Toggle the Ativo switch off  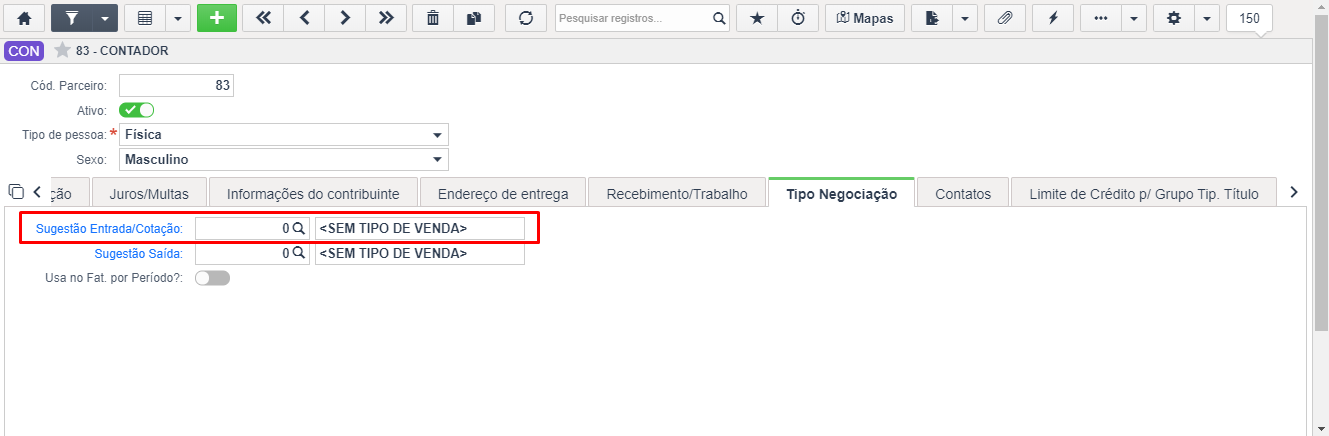[137, 110]
